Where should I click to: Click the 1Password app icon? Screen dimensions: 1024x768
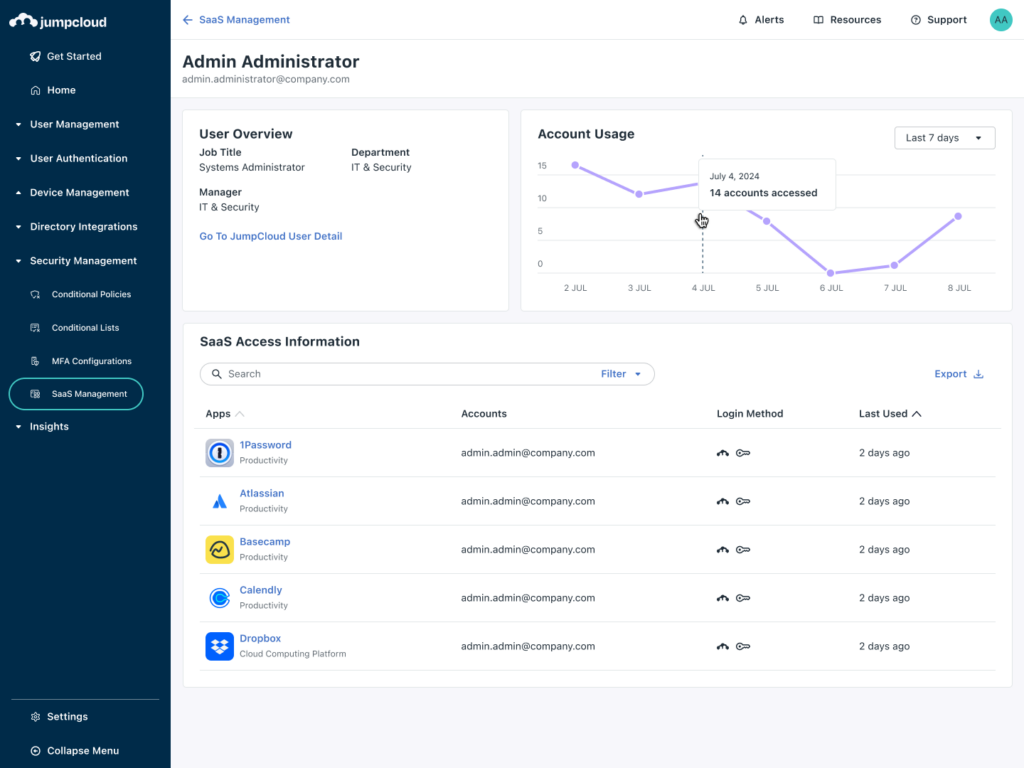click(218, 452)
